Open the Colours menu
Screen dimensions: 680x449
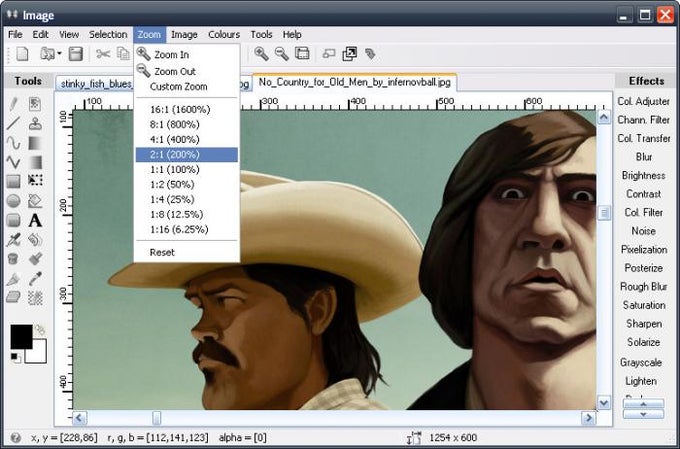224,34
